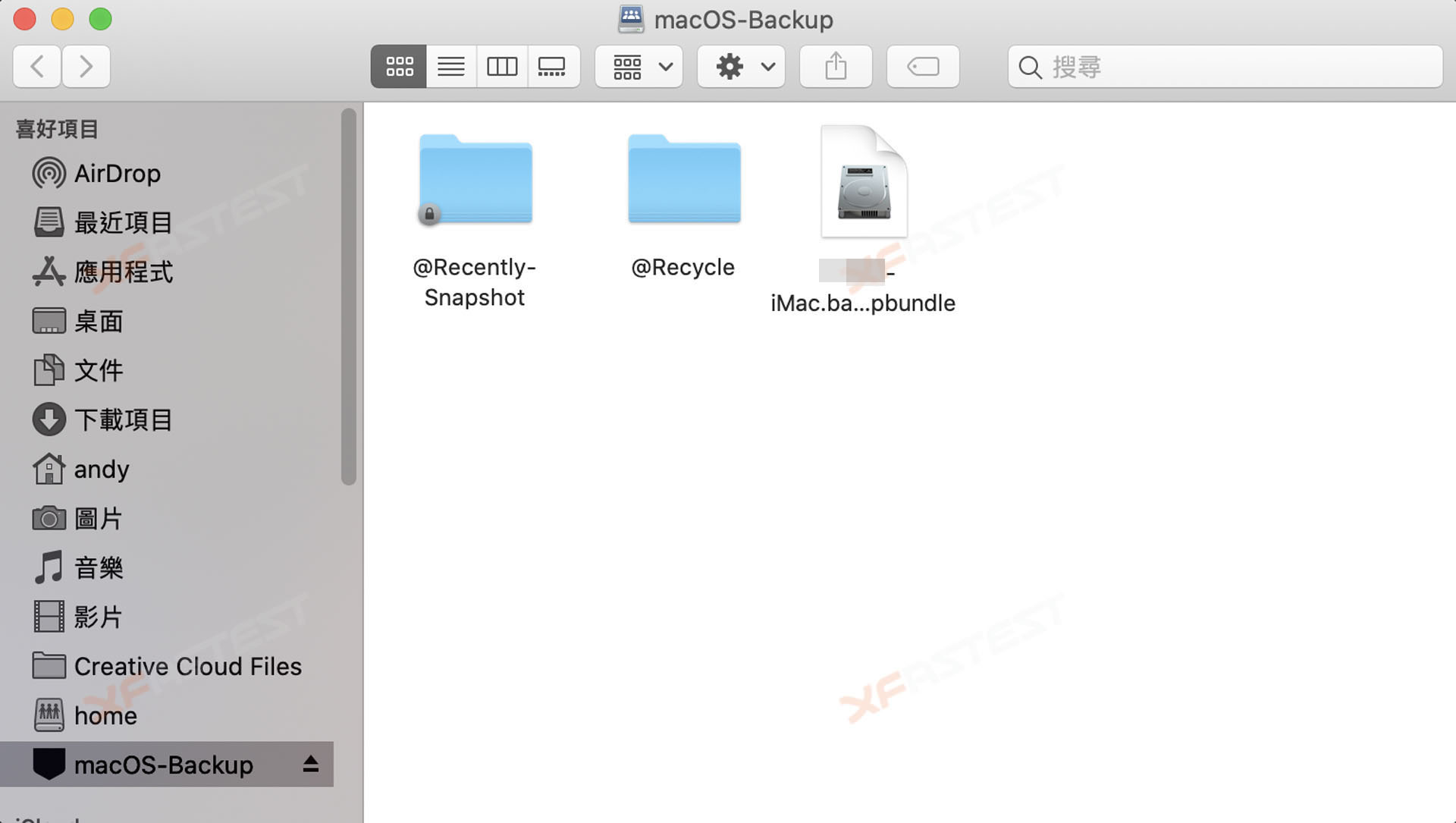This screenshot has height=823, width=1456.
Task: Go forward with the right arrow button
Action: pos(86,67)
